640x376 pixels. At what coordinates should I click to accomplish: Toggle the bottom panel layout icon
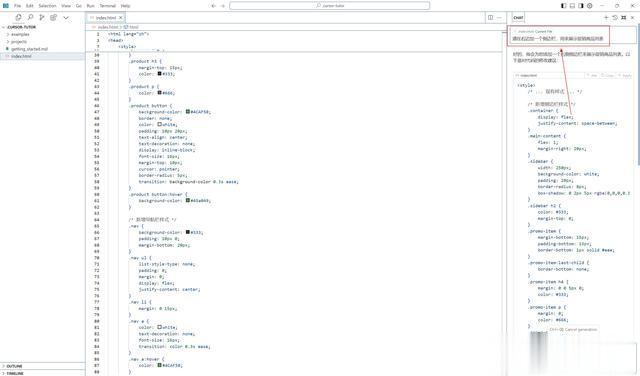(x=572, y=6)
